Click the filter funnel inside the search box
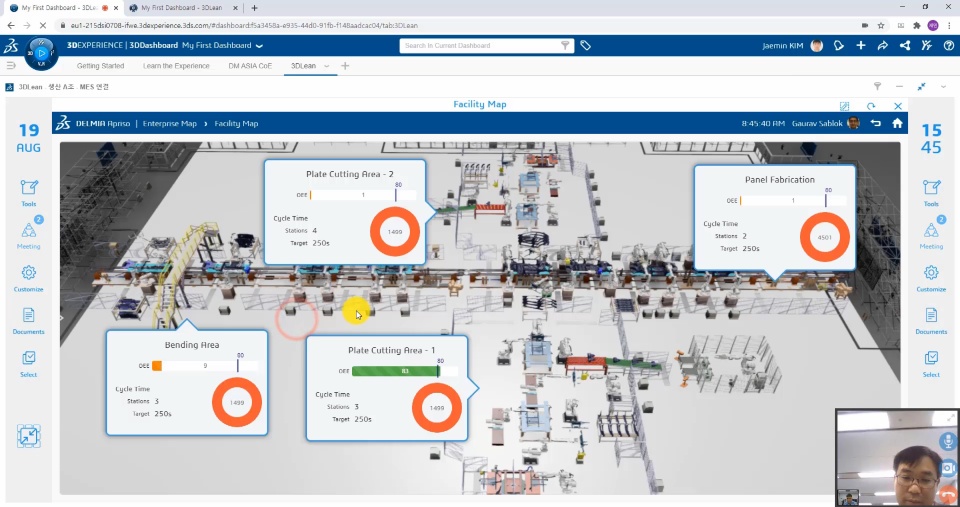 tap(566, 45)
